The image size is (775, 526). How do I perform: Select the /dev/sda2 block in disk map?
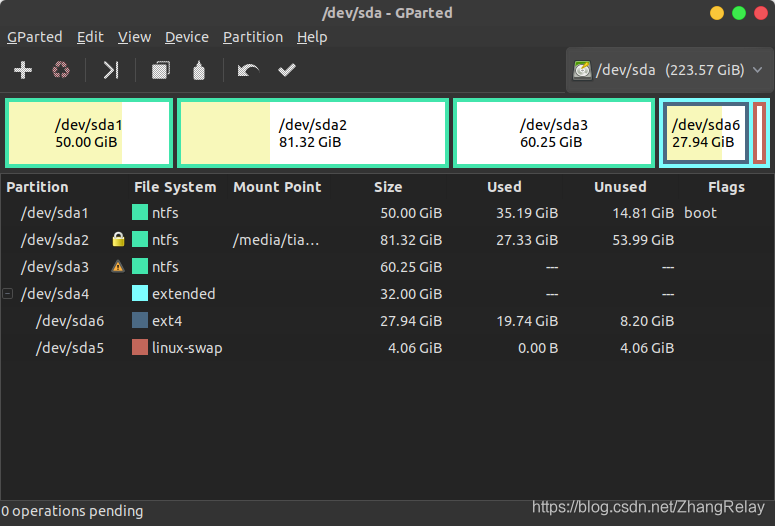click(313, 133)
